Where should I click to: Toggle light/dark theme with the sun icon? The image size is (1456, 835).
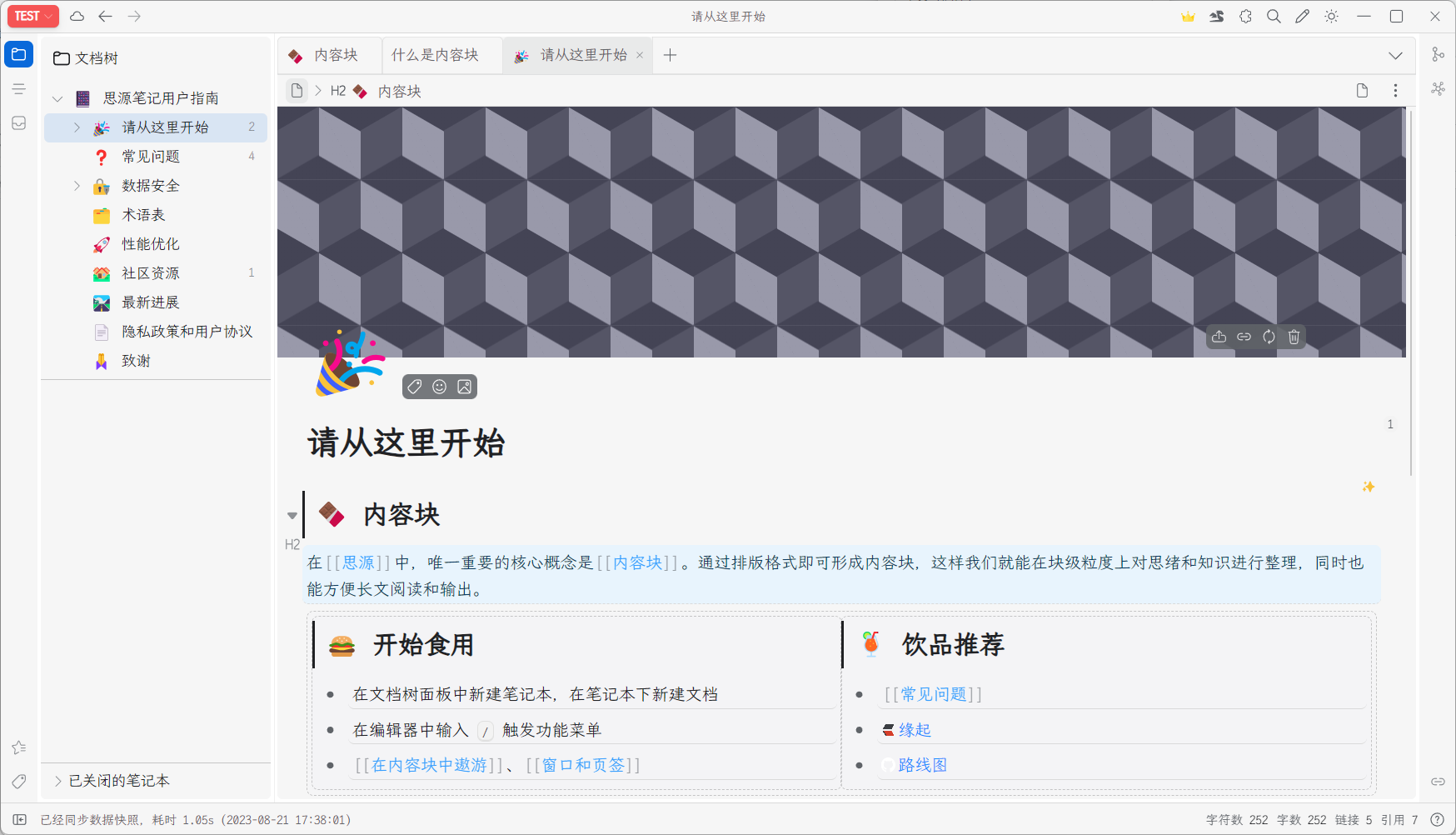(x=1331, y=16)
